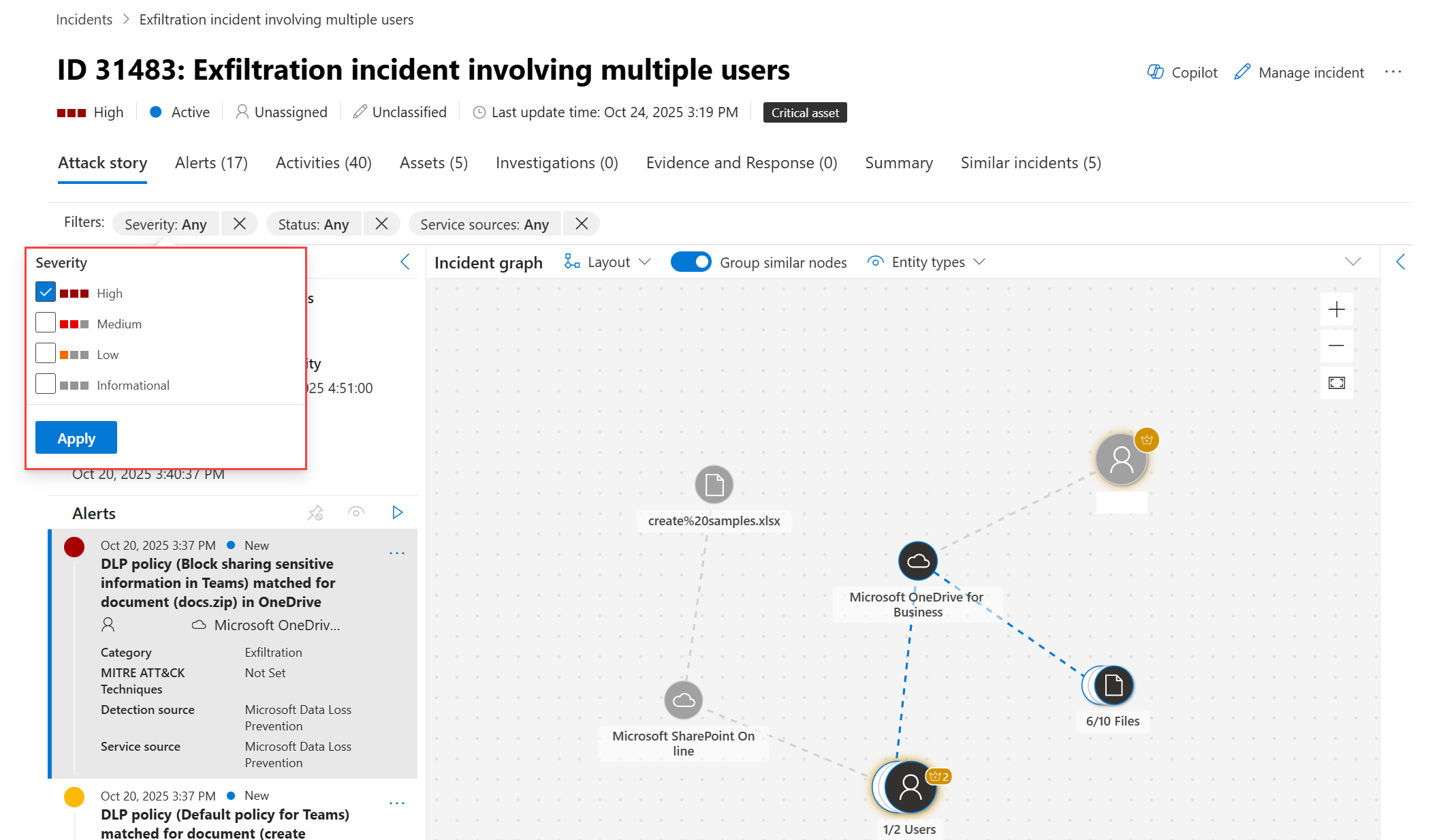Viewport: 1456px width, 840px height.
Task: Apply the severity filter
Action: (x=76, y=438)
